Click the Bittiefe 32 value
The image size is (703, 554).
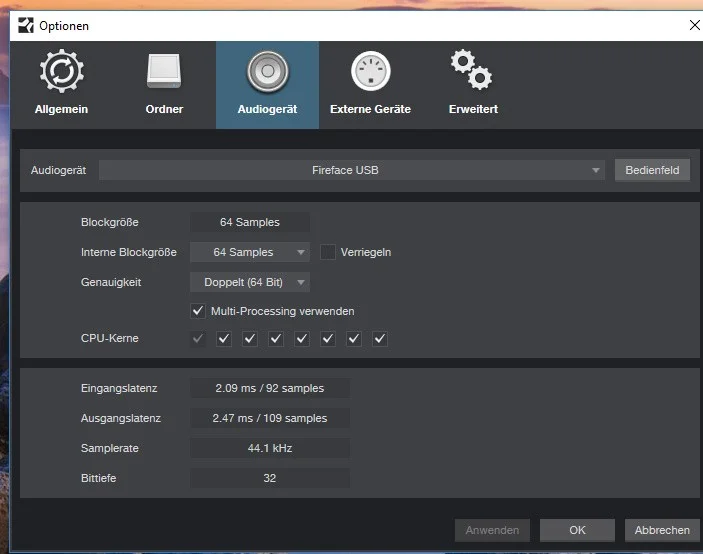(270, 478)
